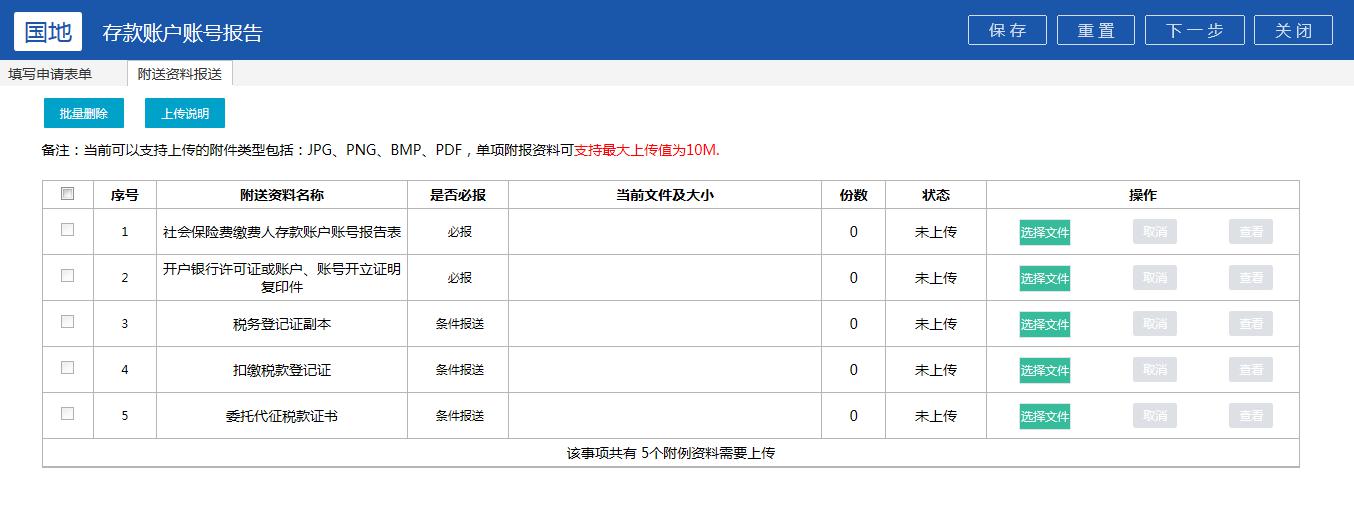The height and width of the screenshot is (531, 1354).
Task: Click 必报 in row 1
Action: [460, 232]
